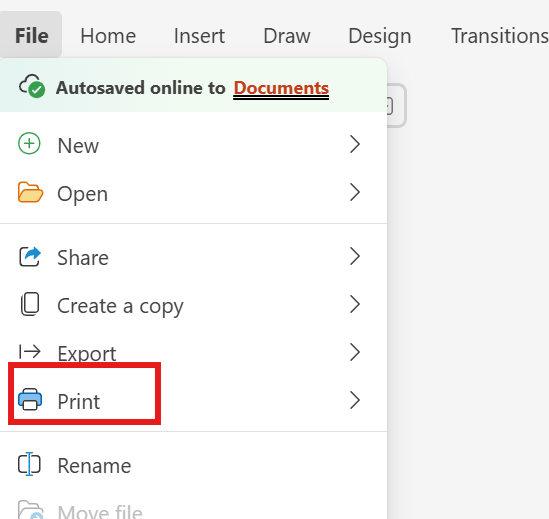549x519 pixels.
Task: Select the Rename menu entry
Action: tap(193, 465)
